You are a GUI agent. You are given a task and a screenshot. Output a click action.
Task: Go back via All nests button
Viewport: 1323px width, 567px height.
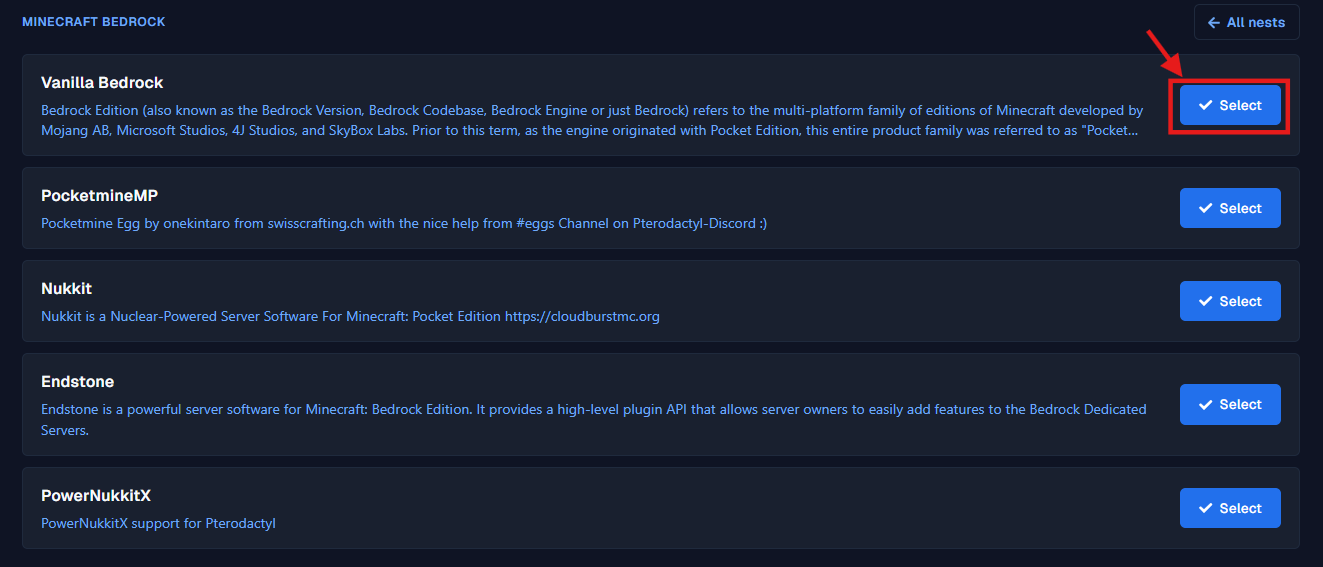pos(1246,22)
